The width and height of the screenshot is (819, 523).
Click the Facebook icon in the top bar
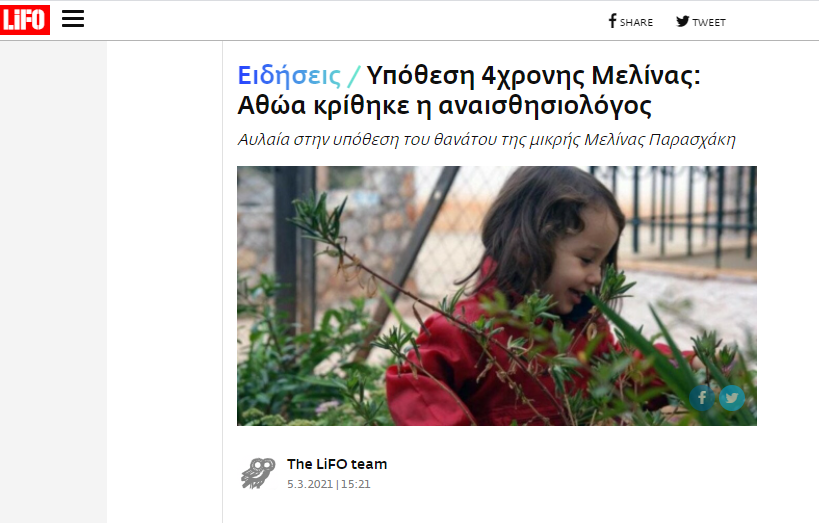[x=613, y=21]
